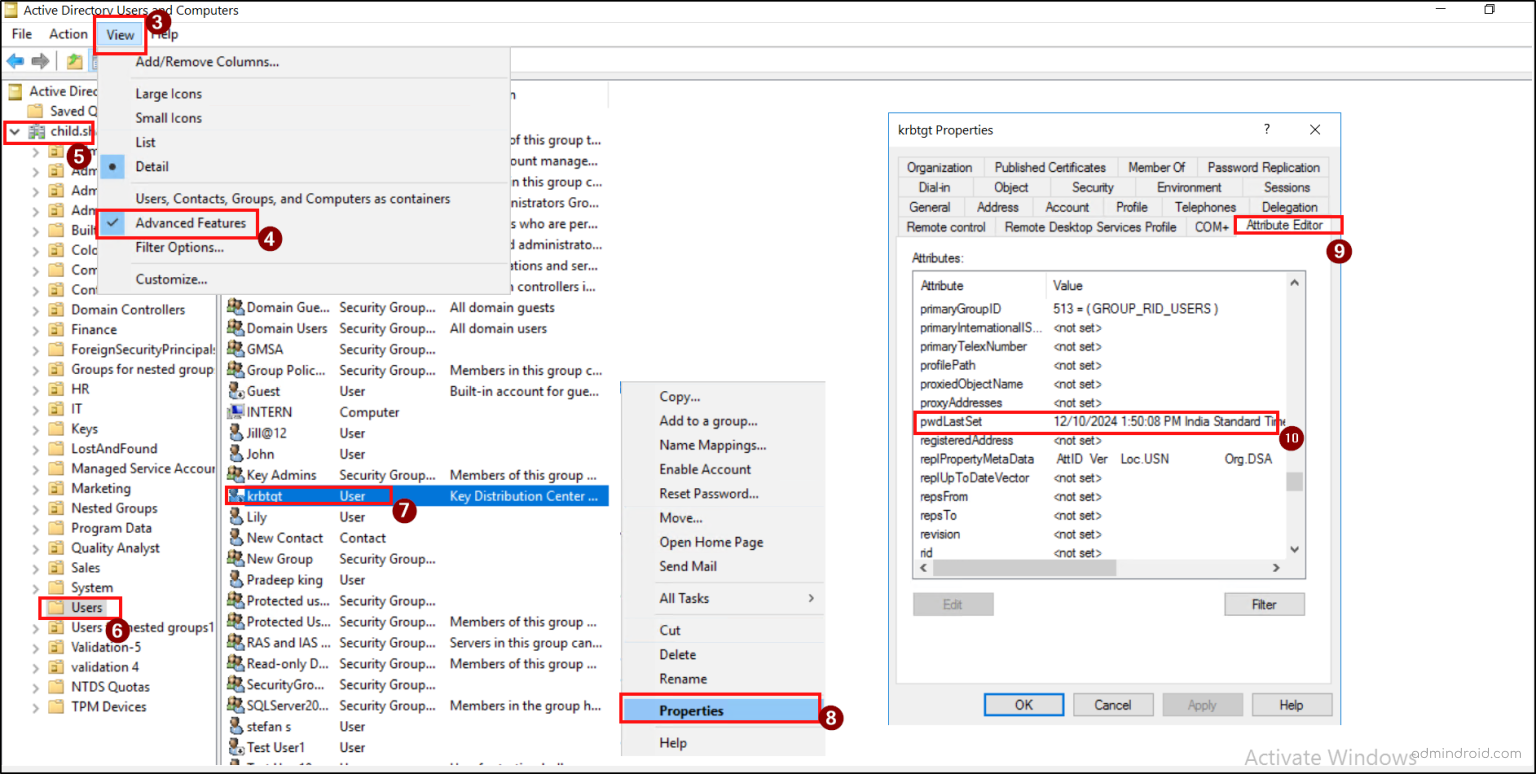
Task: Click the open folder toolbar icon
Action: [74, 61]
